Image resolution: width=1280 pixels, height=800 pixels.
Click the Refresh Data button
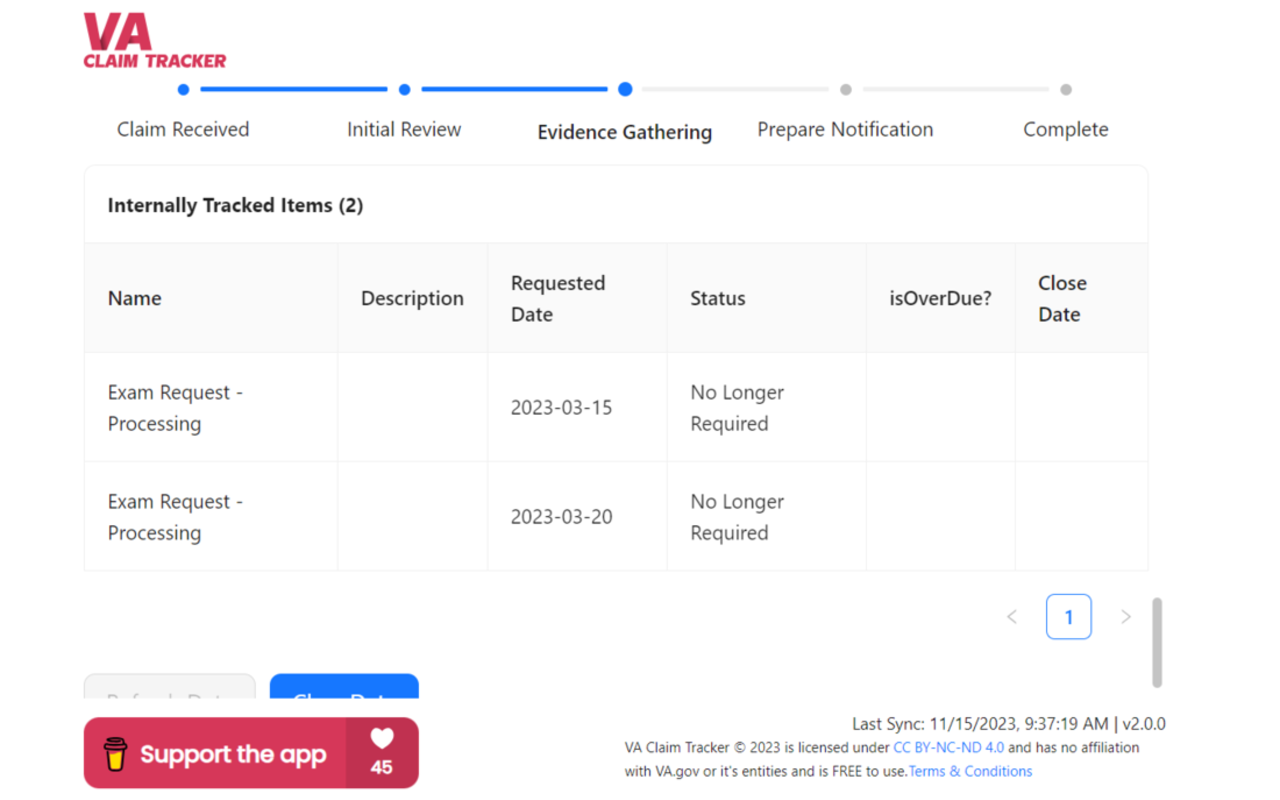pyautogui.click(x=169, y=690)
